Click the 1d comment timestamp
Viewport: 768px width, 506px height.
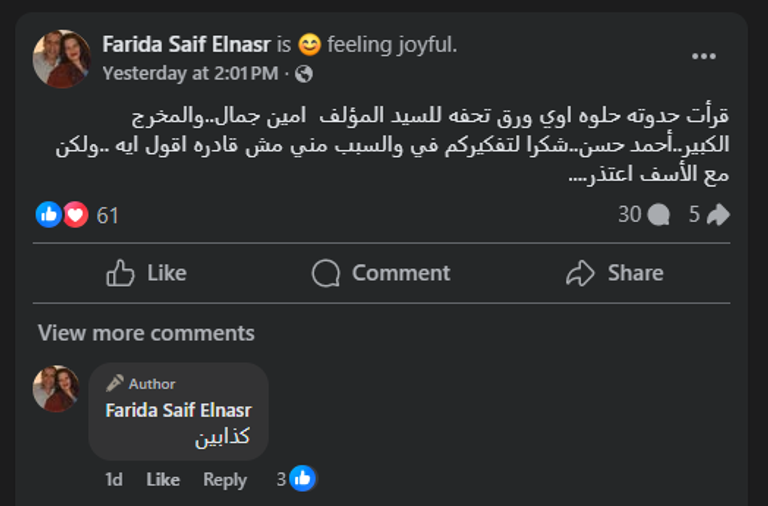(114, 480)
